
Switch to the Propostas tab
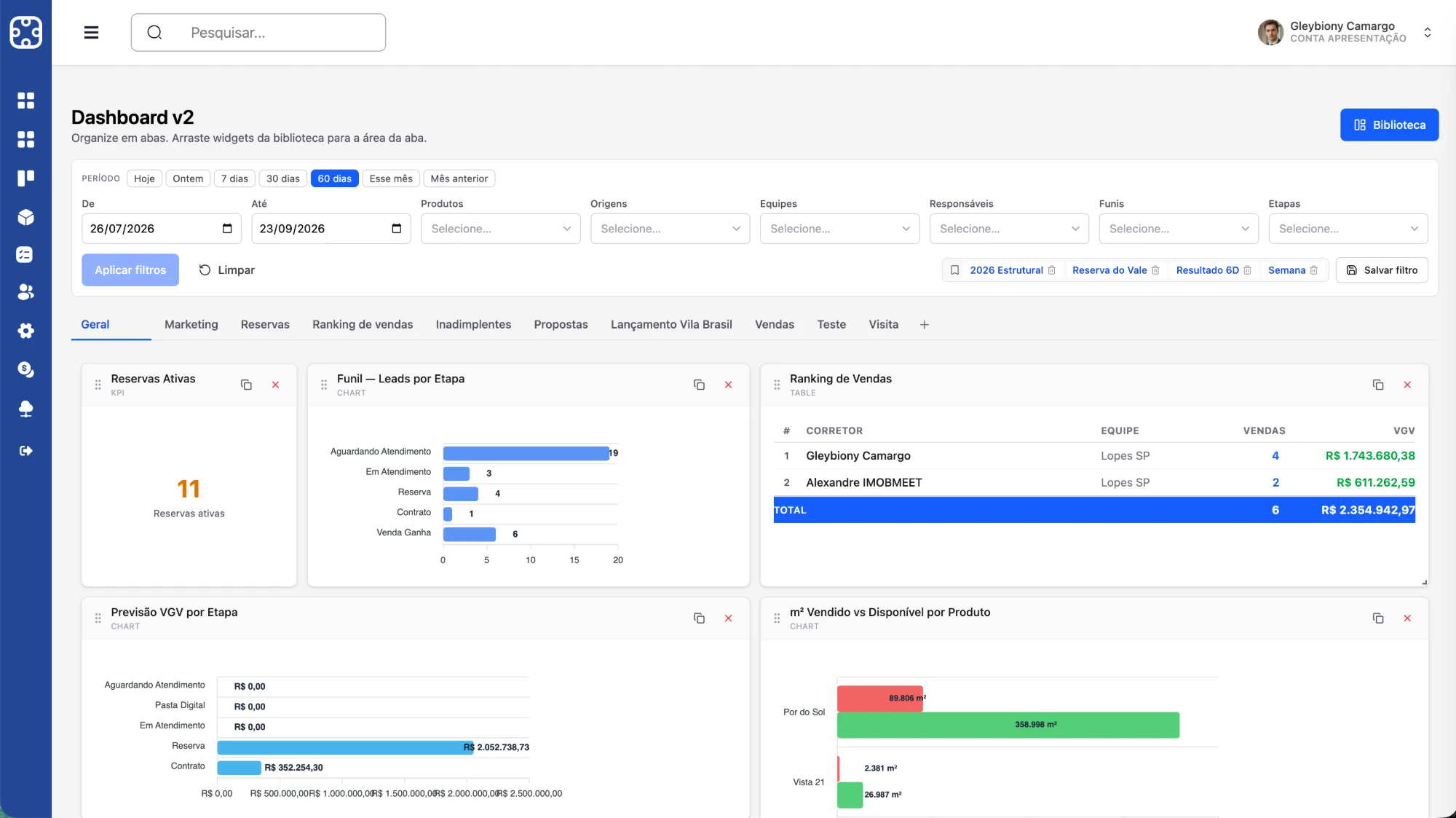[561, 325]
